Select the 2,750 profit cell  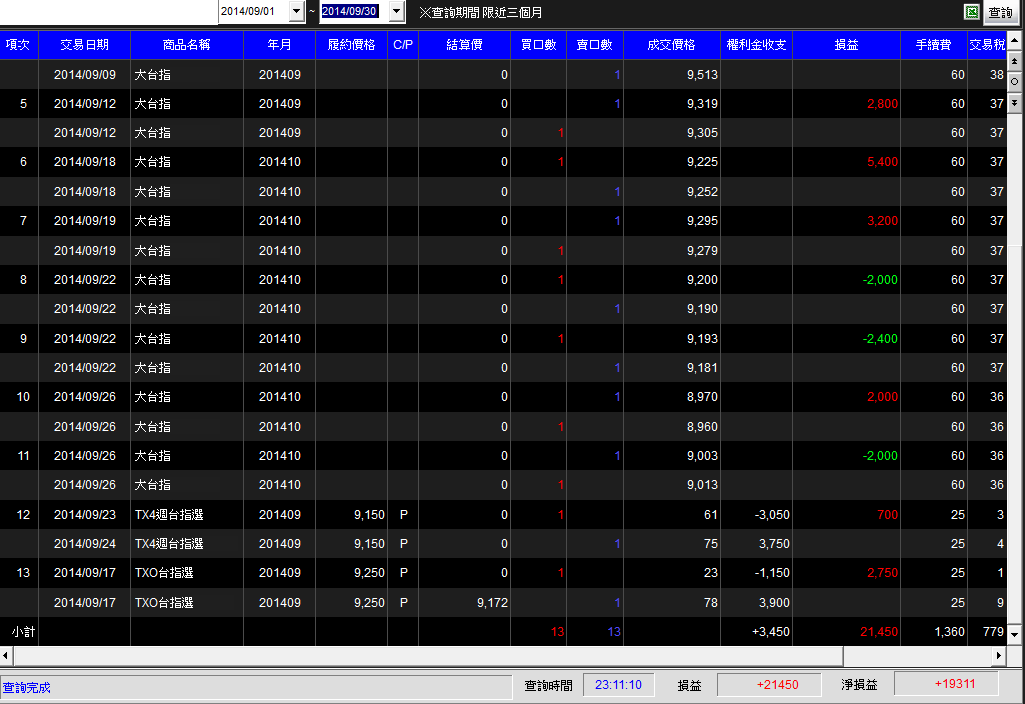[x=847, y=573]
